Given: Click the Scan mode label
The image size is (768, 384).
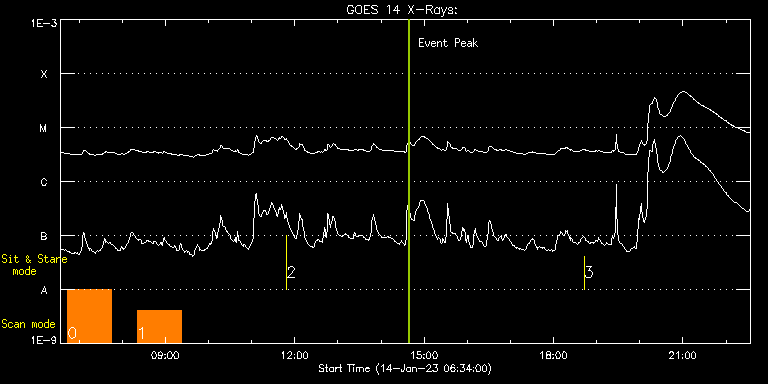Looking at the screenshot, I should click(28, 324).
